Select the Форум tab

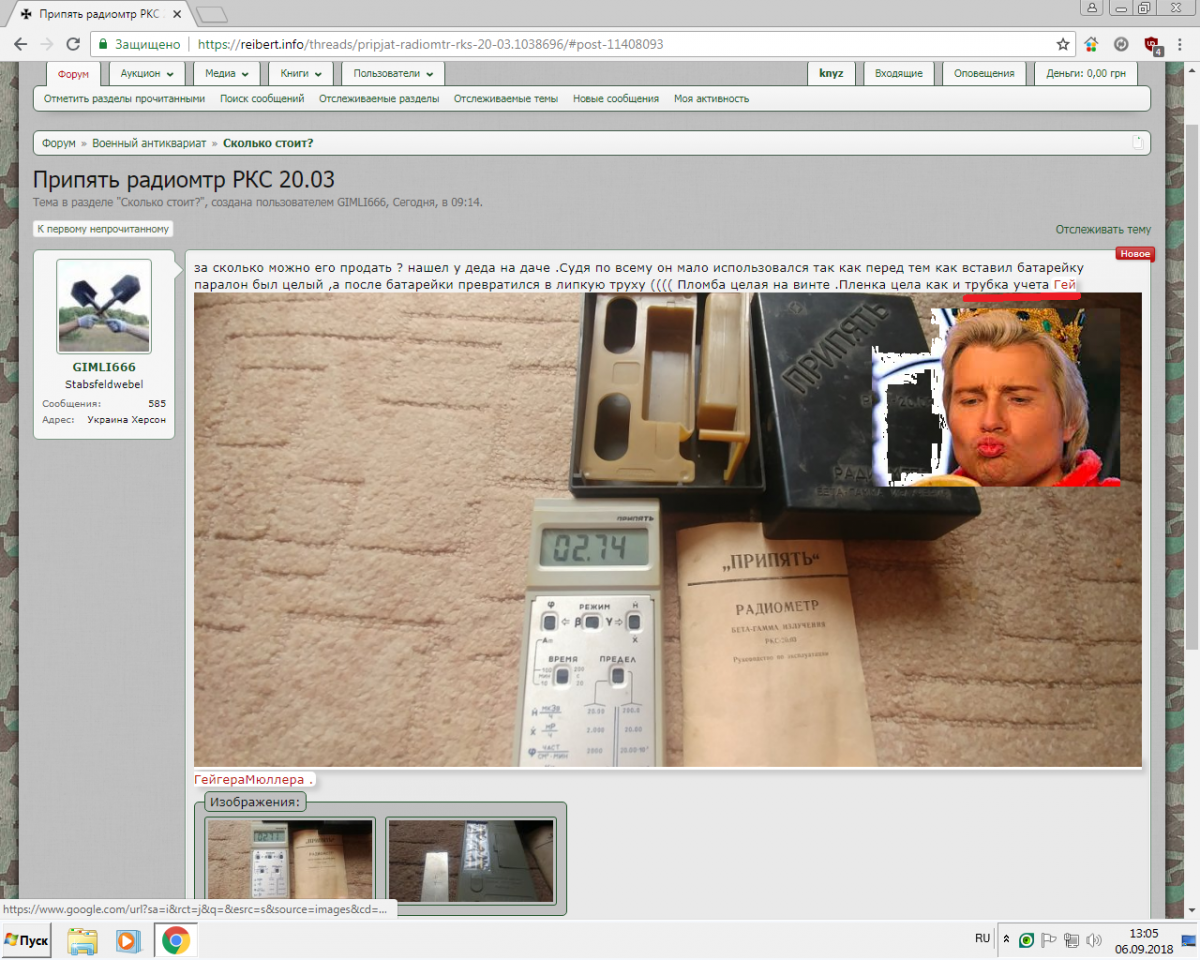pyautogui.click(x=73, y=74)
